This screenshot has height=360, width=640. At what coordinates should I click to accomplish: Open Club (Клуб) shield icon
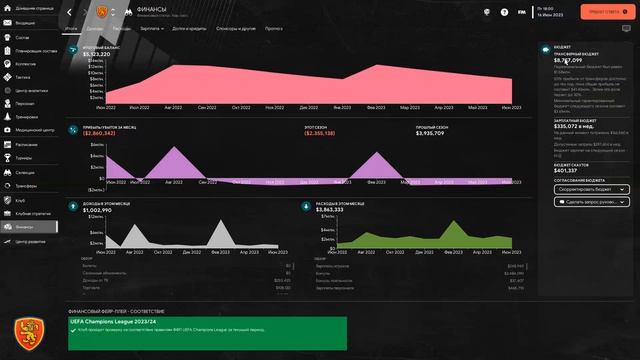[x=7, y=200]
